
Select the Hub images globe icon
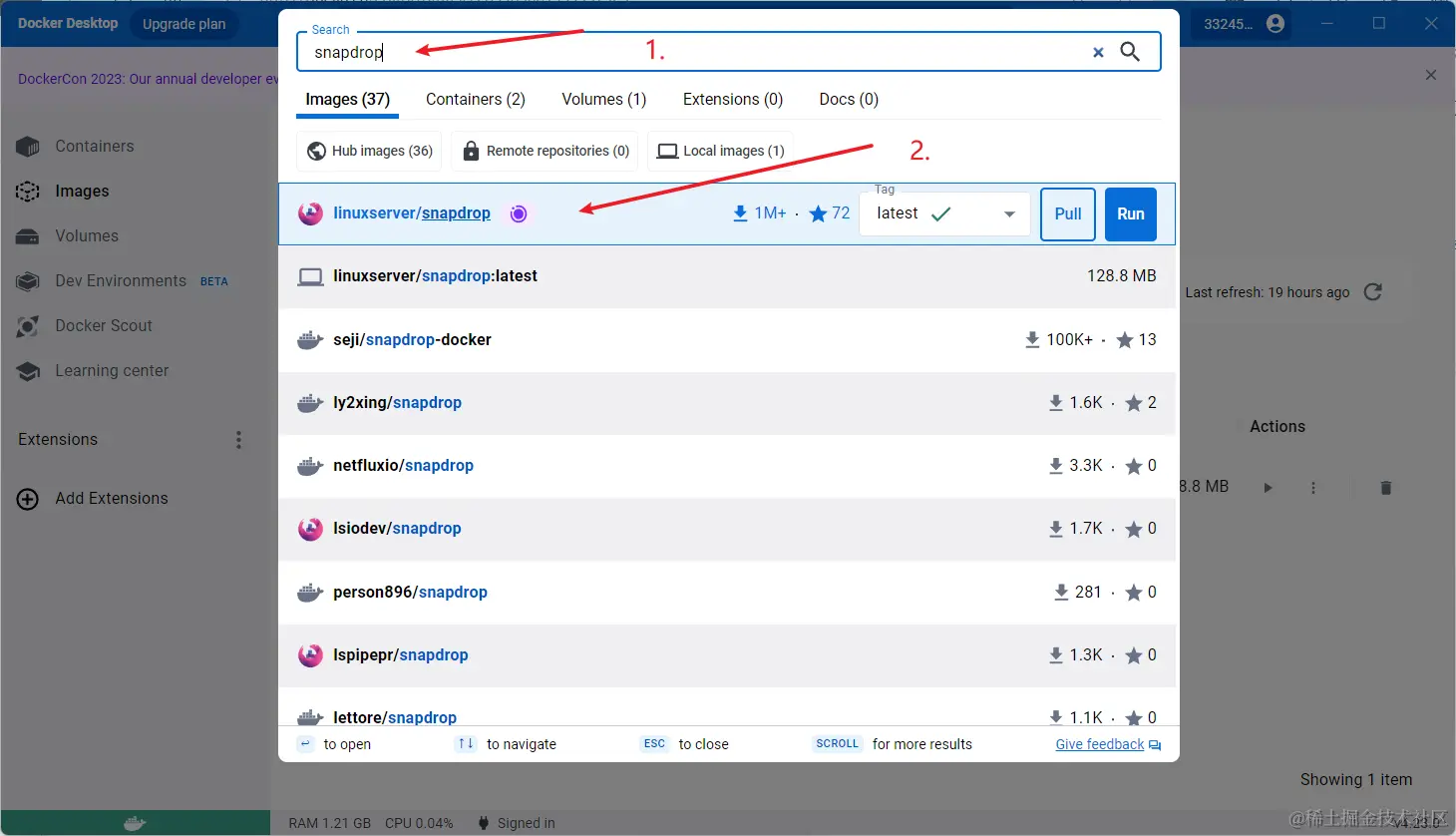(x=316, y=151)
